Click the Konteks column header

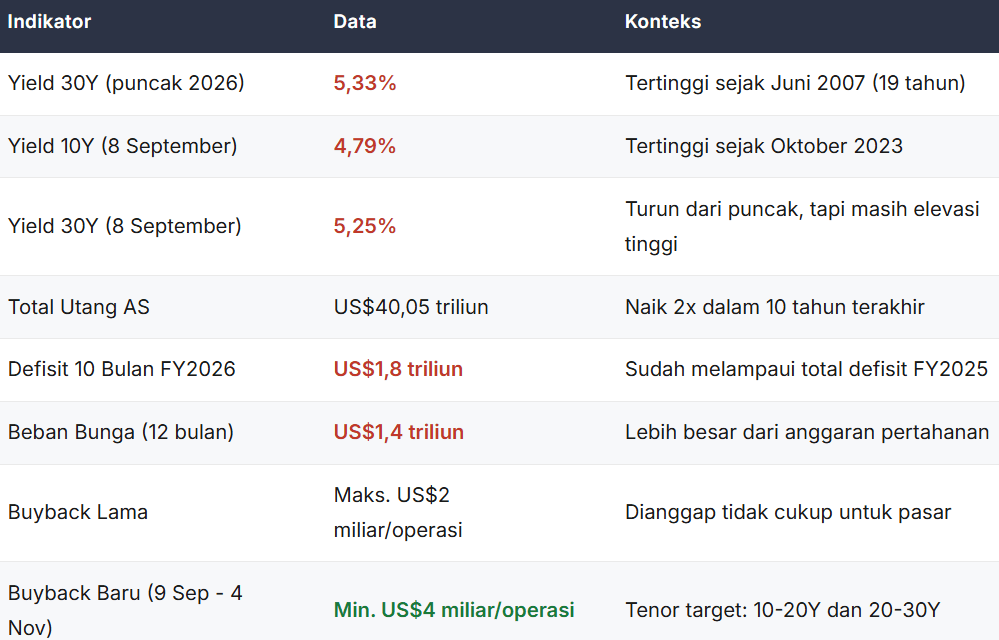pyautogui.click(x=663, y=22)
